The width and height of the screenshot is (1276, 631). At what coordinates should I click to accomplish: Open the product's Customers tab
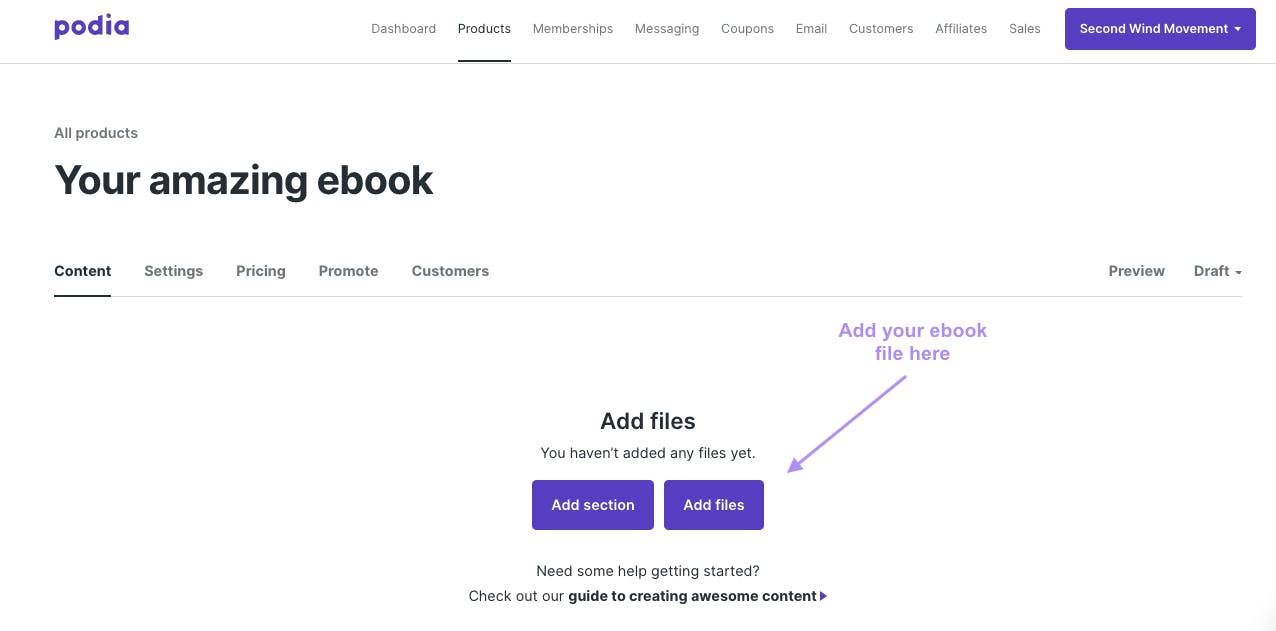point(450,271)
